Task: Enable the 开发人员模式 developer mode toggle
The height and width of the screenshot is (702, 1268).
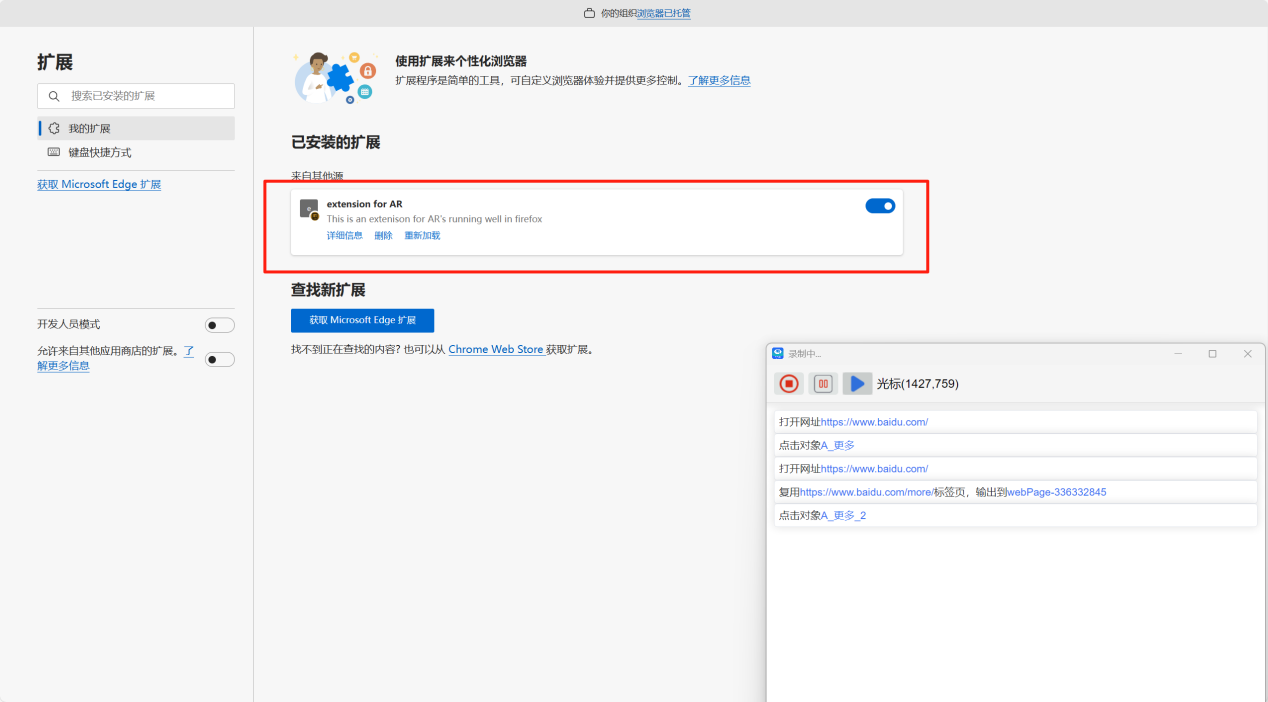Action: 219,325
